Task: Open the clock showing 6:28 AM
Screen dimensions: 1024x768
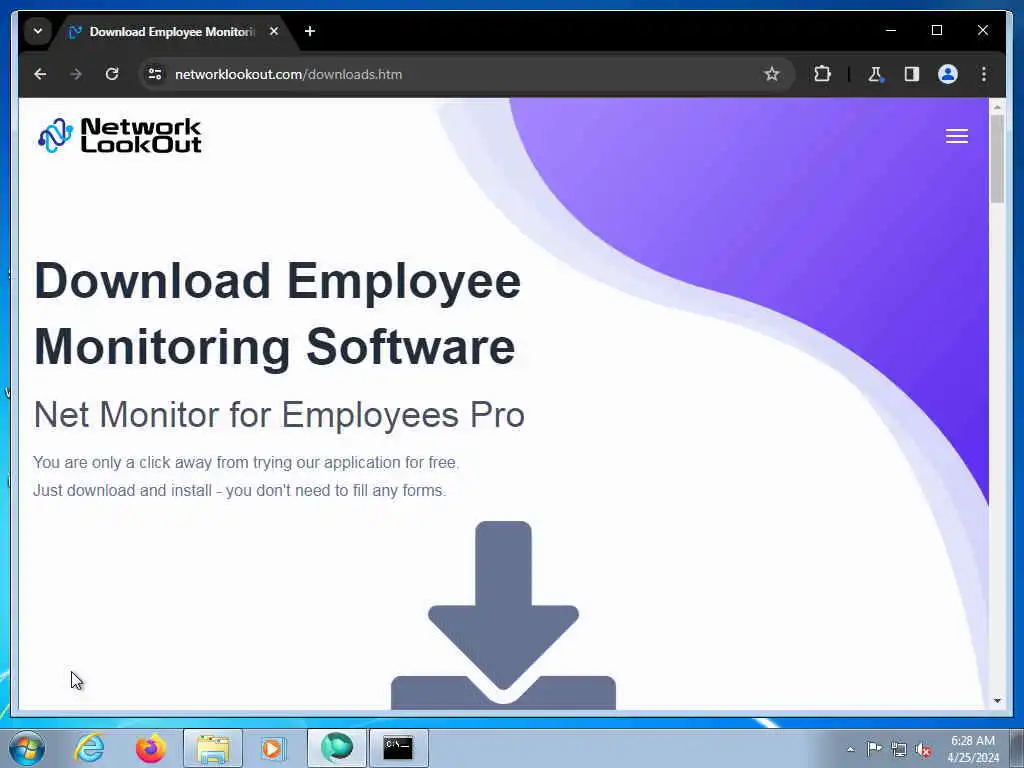Action: [x=973, y=748]
